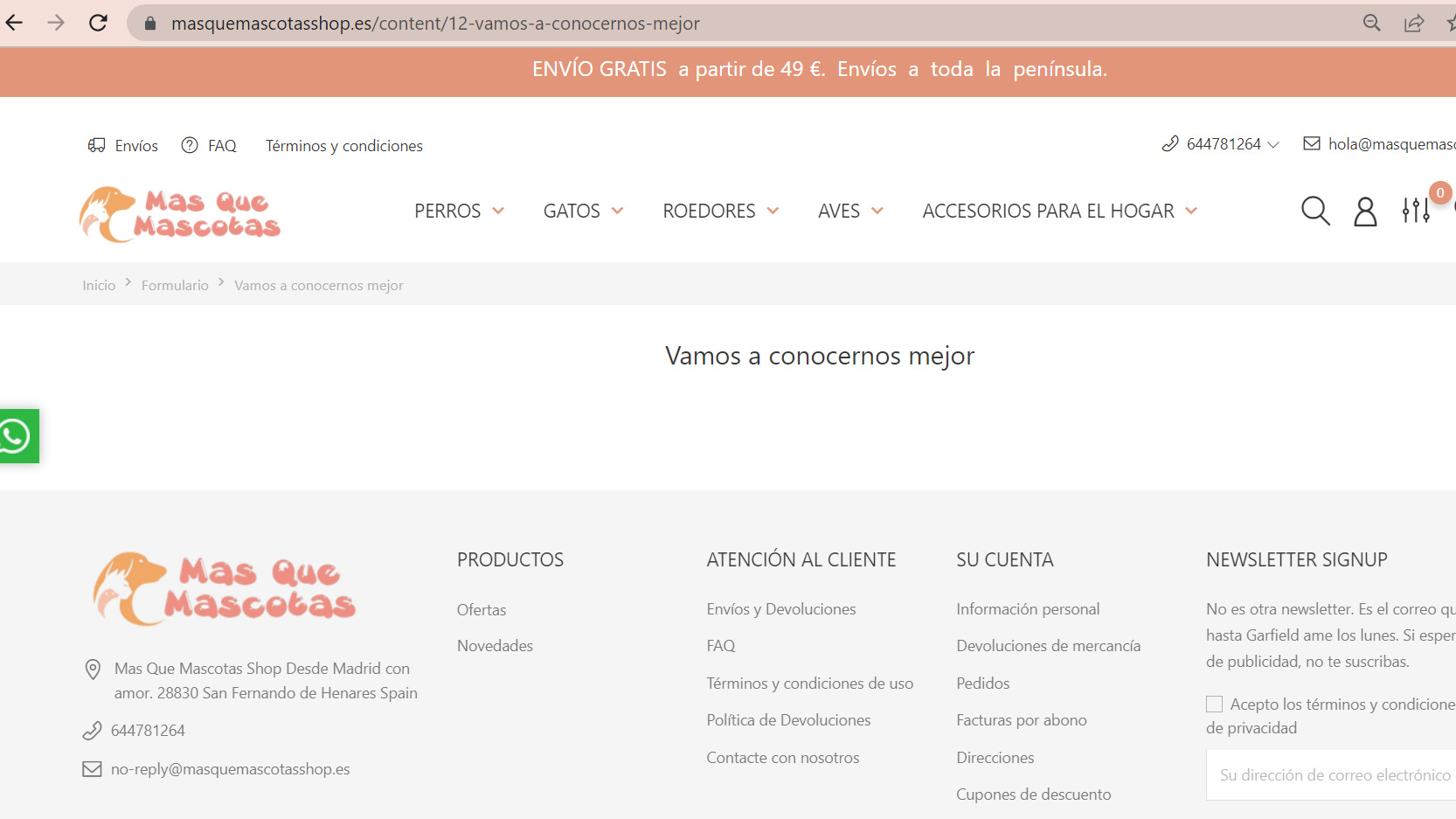Screen dimensions: 1456x819
Task: Open Devoluciones de mercancía link
Action: click(1049, 646)
